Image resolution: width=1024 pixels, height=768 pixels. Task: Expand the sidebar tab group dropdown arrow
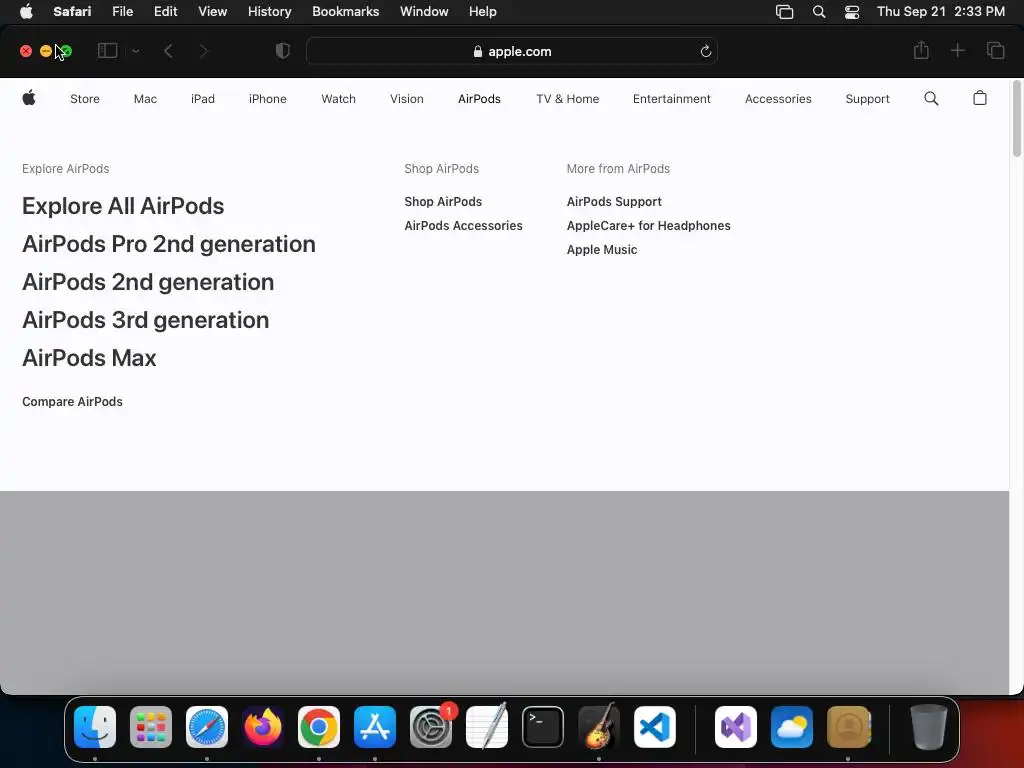pos(136,51)
